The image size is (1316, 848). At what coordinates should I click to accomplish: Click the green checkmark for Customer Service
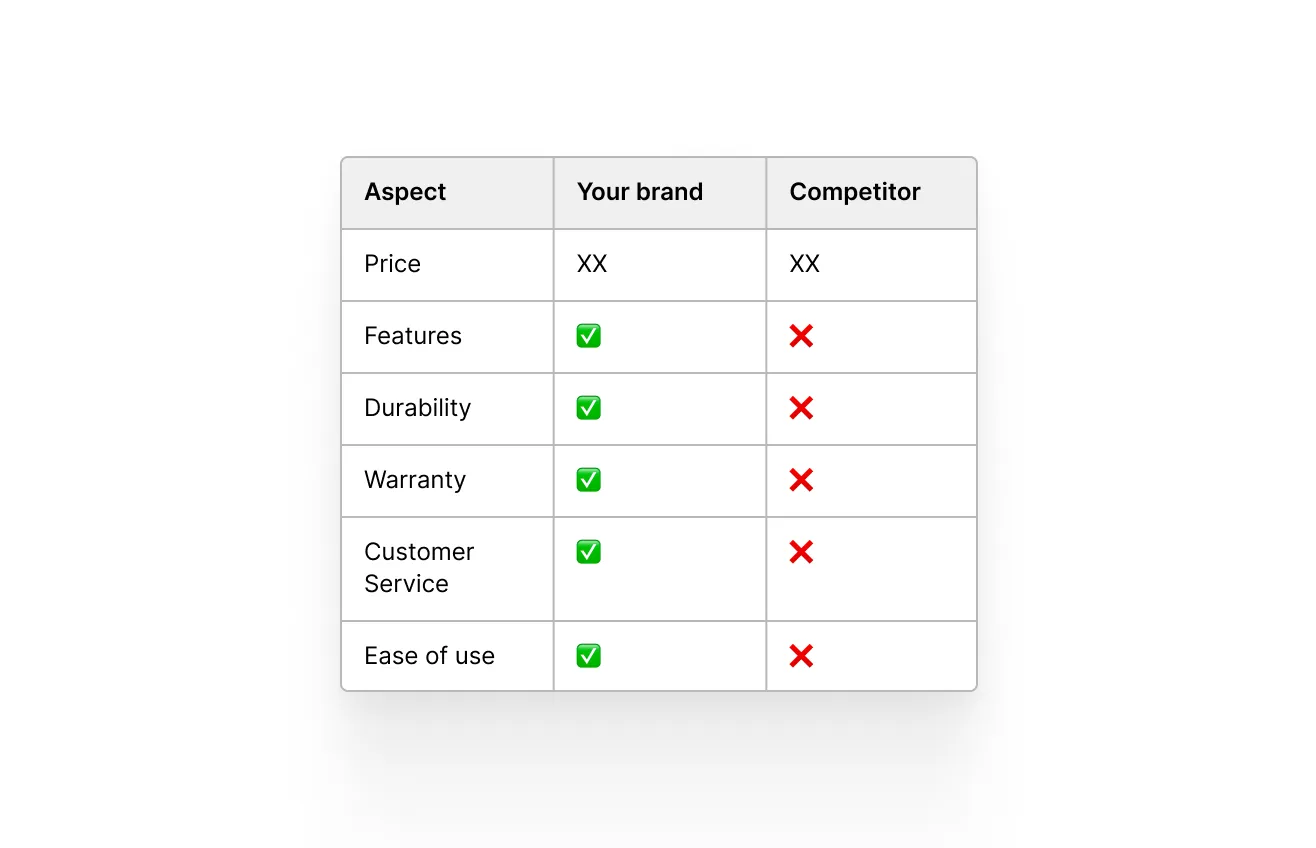tap(588, 552)
